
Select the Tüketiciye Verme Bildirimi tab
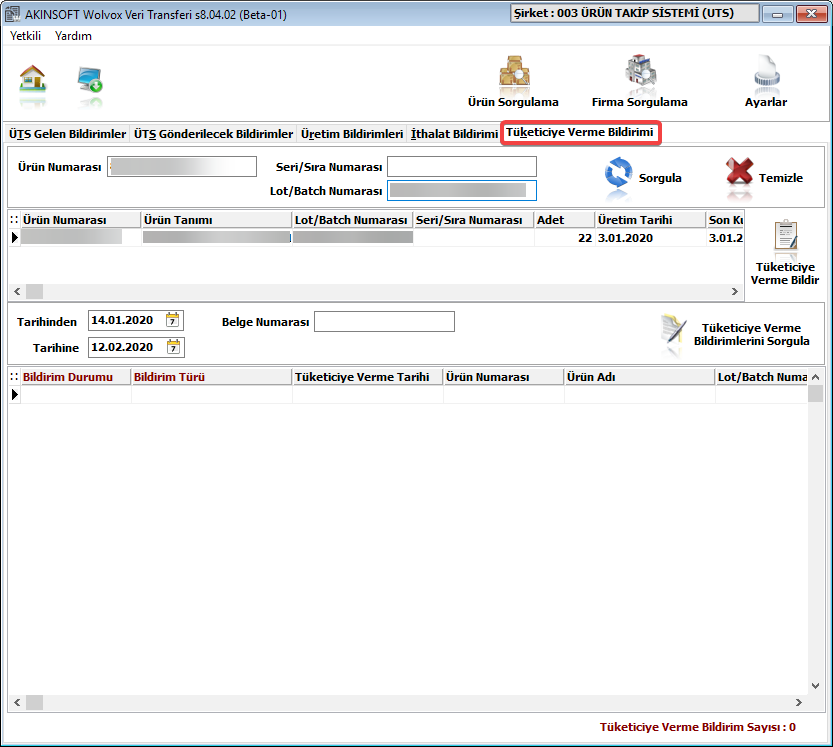pyautogui.click(x=580, y=132)
